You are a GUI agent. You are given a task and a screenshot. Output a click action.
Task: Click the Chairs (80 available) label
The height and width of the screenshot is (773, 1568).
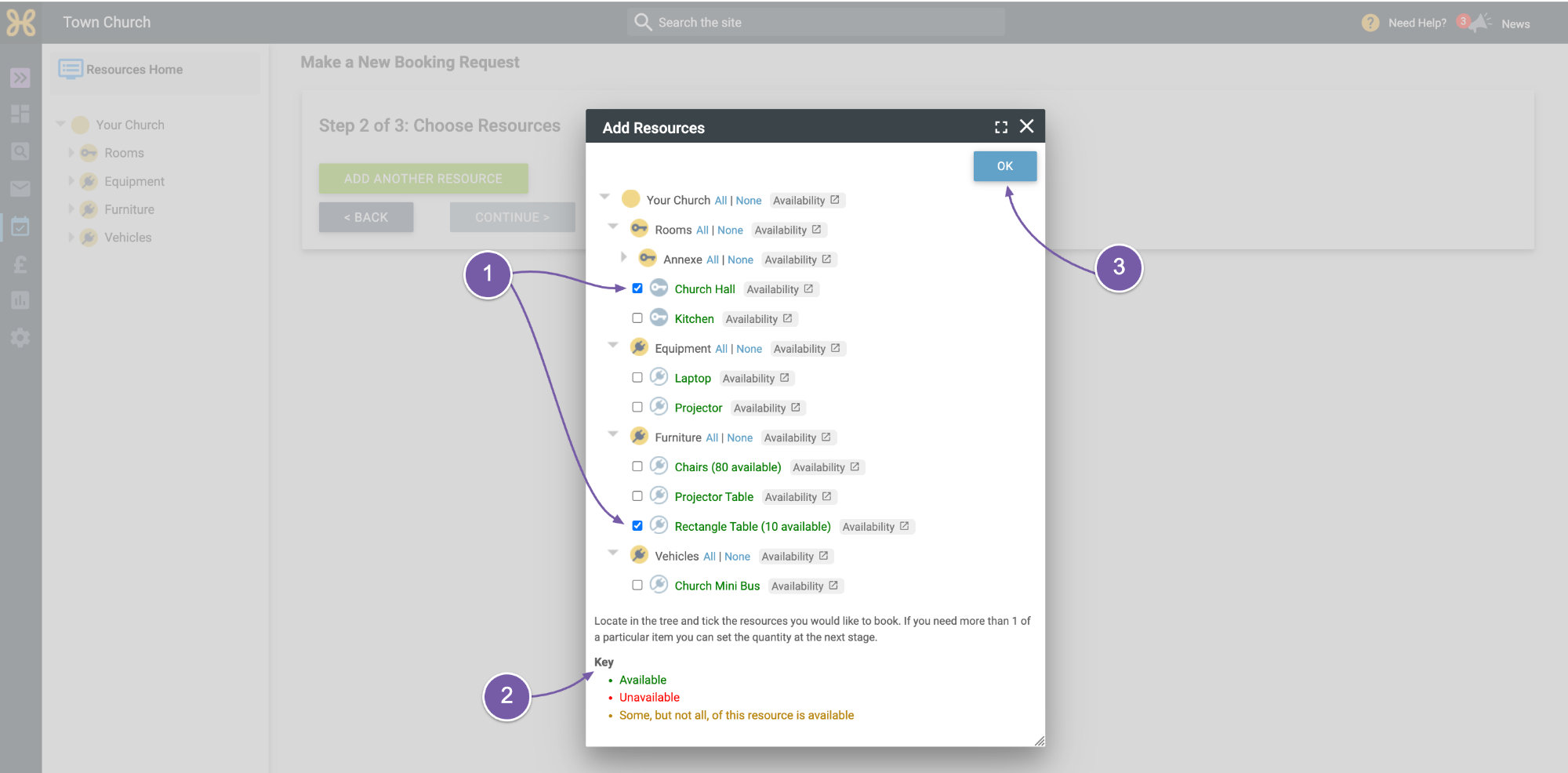728,467
